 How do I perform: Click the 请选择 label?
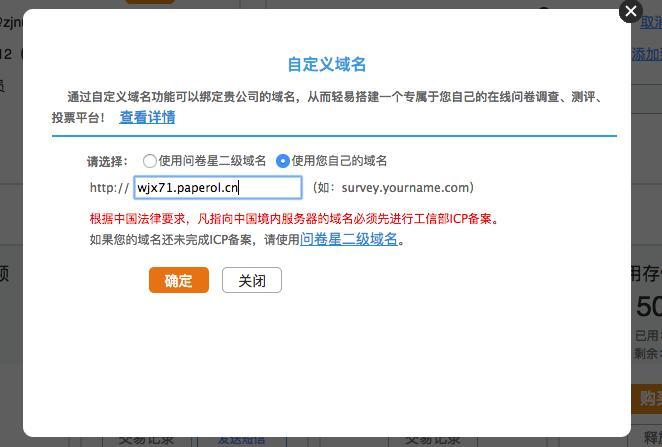pos(107,161)
